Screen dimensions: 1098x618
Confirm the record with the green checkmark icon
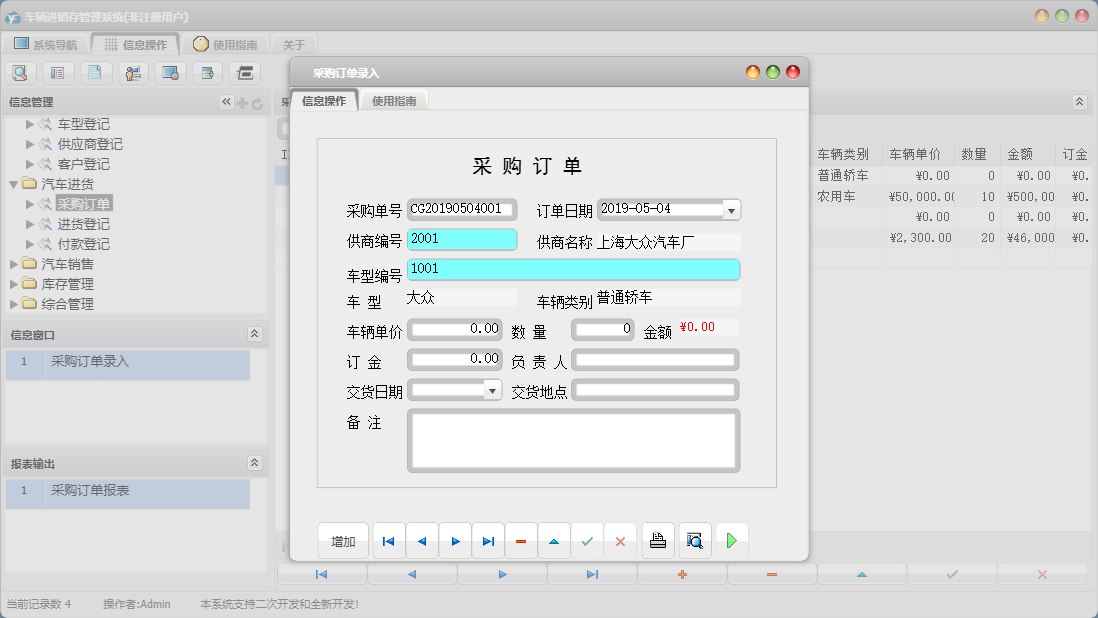pyautogui.click(x=588, y=540)
